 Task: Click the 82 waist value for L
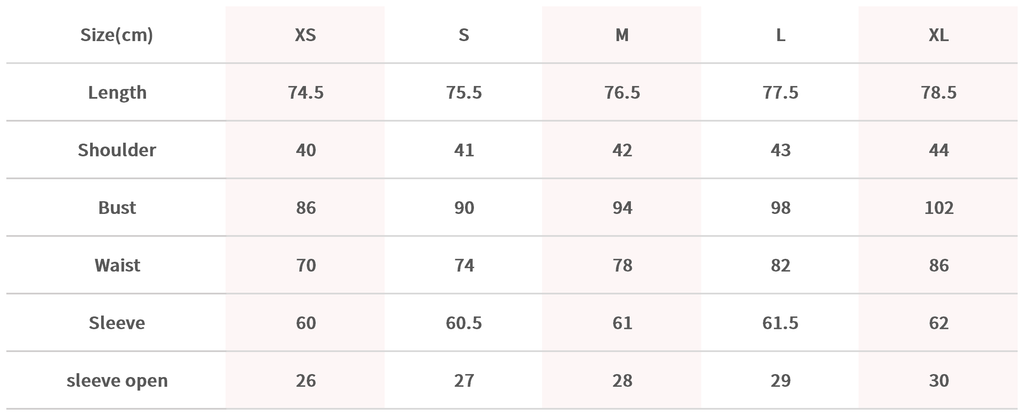pyautogui.click(x=780, y=266)
